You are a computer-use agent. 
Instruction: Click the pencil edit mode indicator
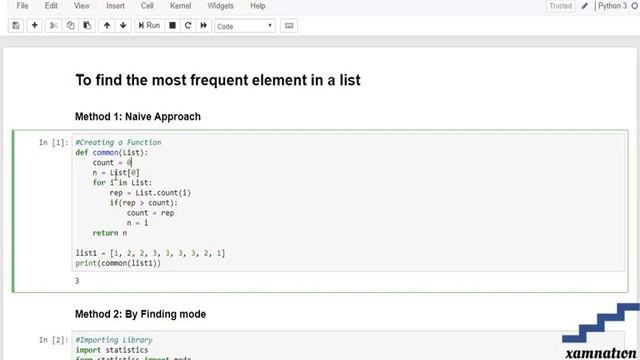(584, 6)
